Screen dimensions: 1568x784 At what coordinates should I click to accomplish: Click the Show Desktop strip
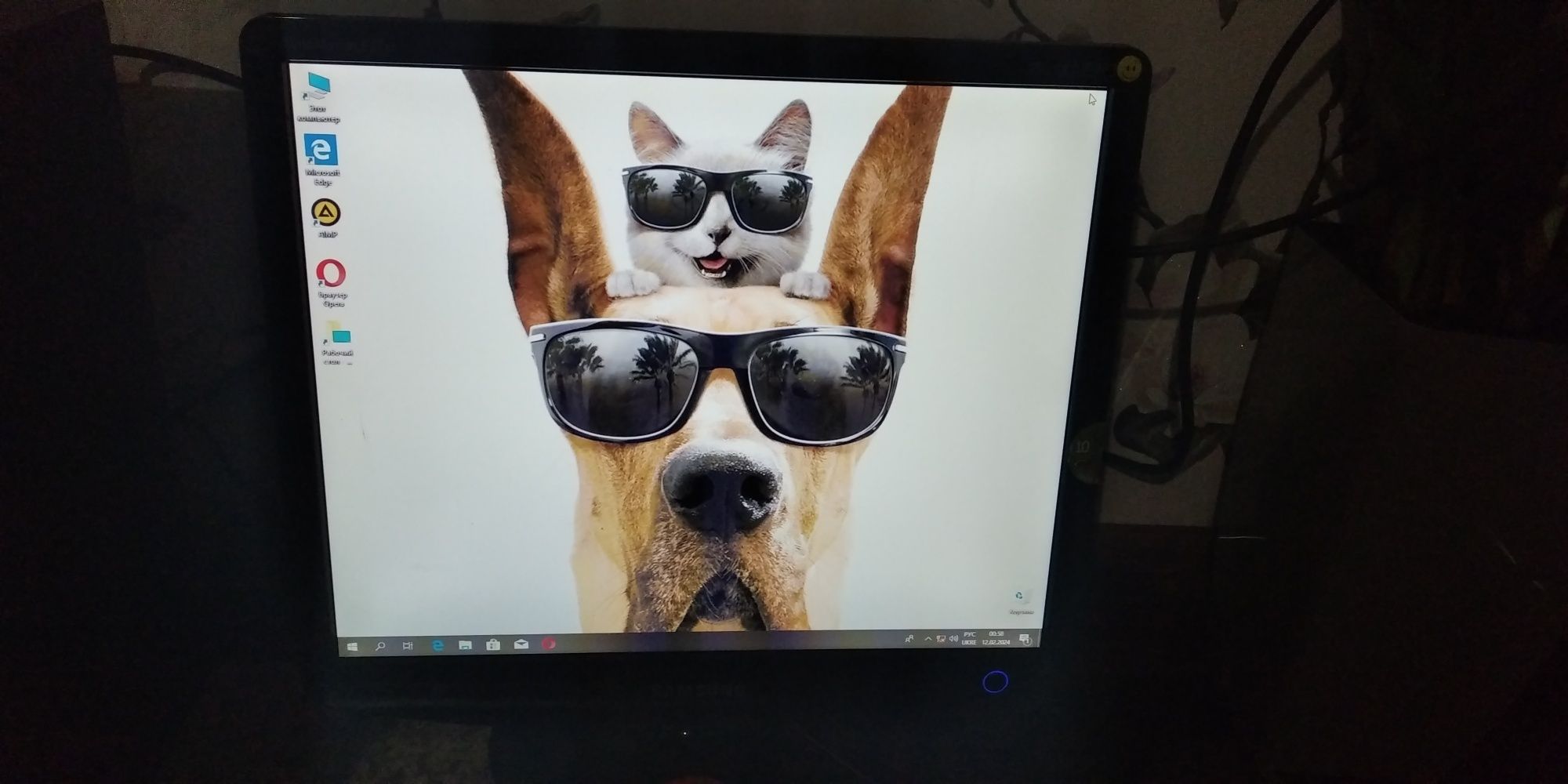[1040, 638]
